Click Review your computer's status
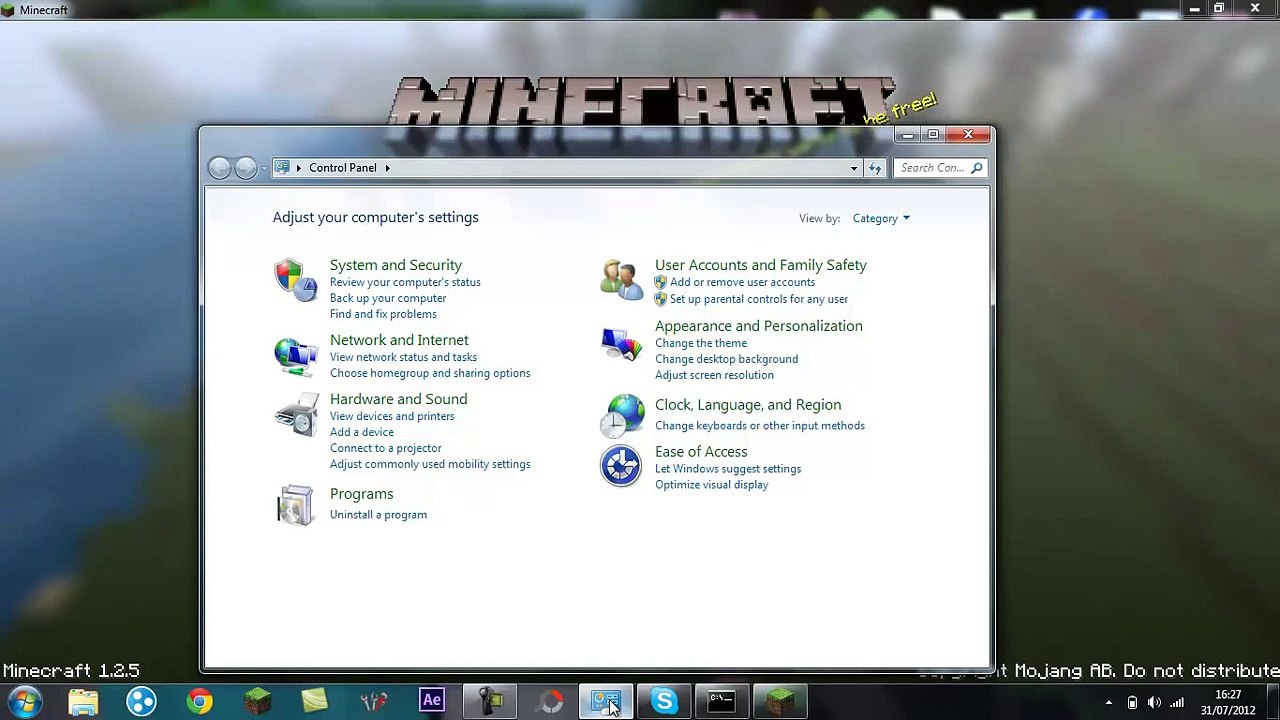The image size is (1280, 720). coord(405,282)
